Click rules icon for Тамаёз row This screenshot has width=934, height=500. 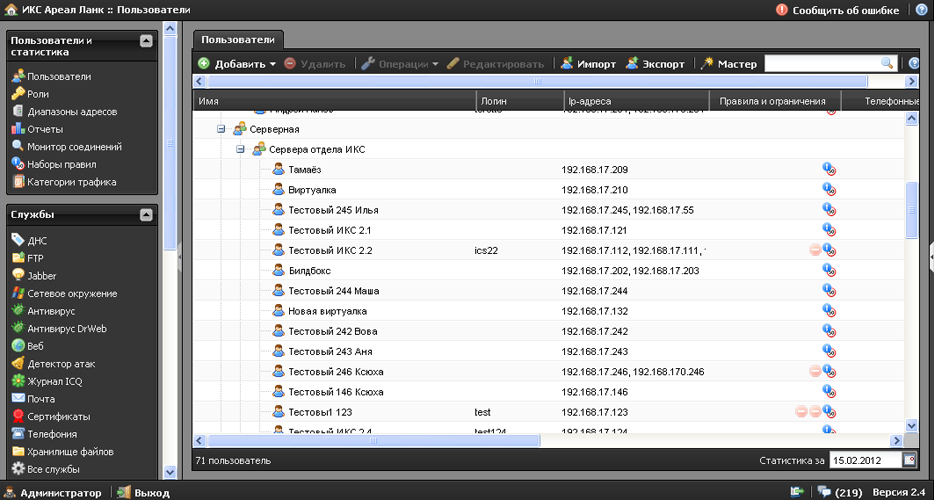(829, 170)
